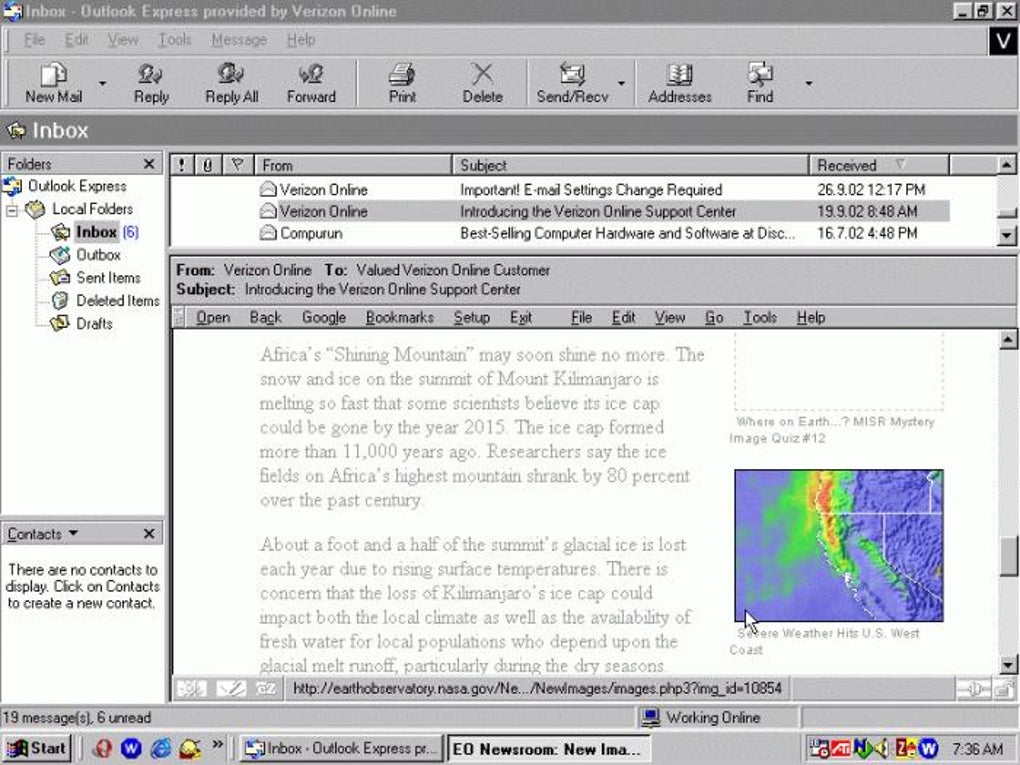Open the Contacts dropdown menu
Viewport: 1020px width, 765px height.
click(x=43, y=533)
